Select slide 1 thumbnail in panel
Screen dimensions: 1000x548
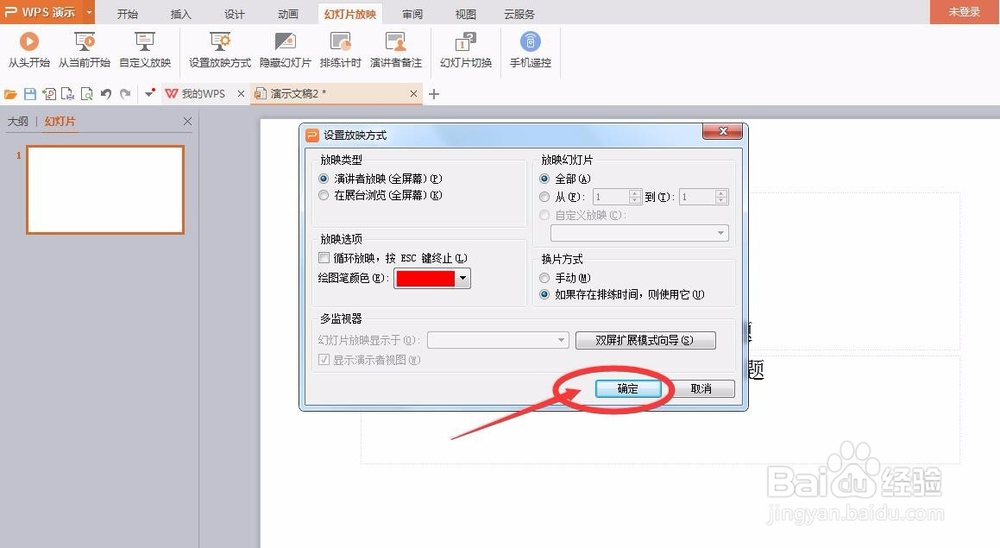[105, 189]
